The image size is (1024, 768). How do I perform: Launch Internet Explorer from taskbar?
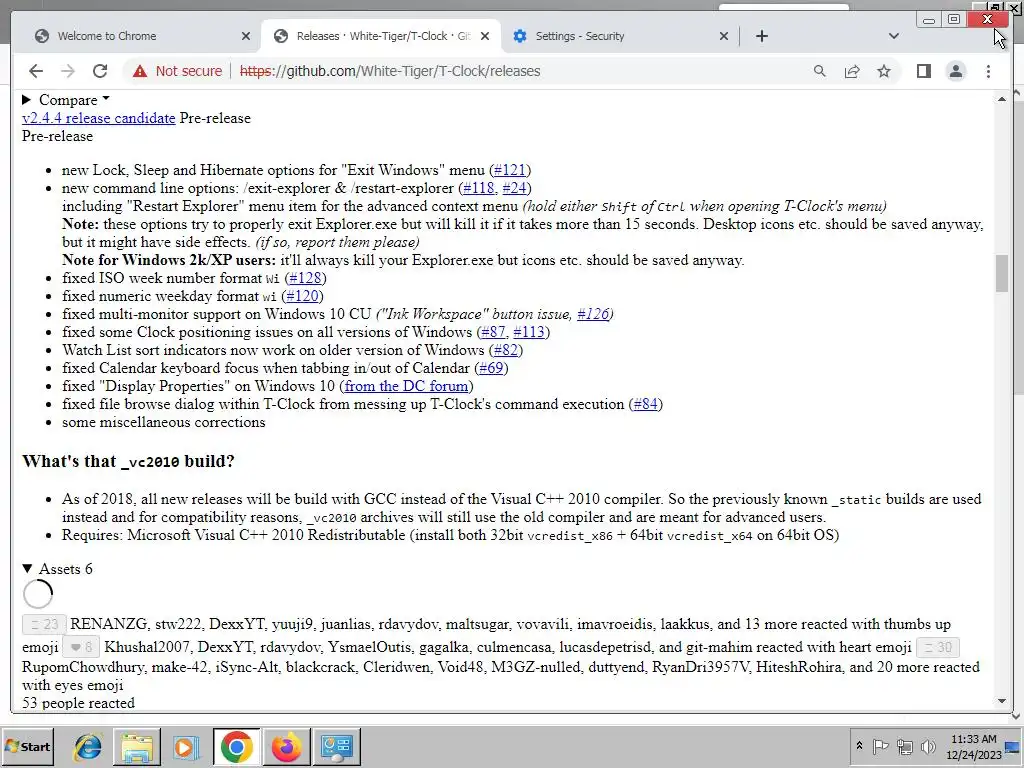pos(88,746)
